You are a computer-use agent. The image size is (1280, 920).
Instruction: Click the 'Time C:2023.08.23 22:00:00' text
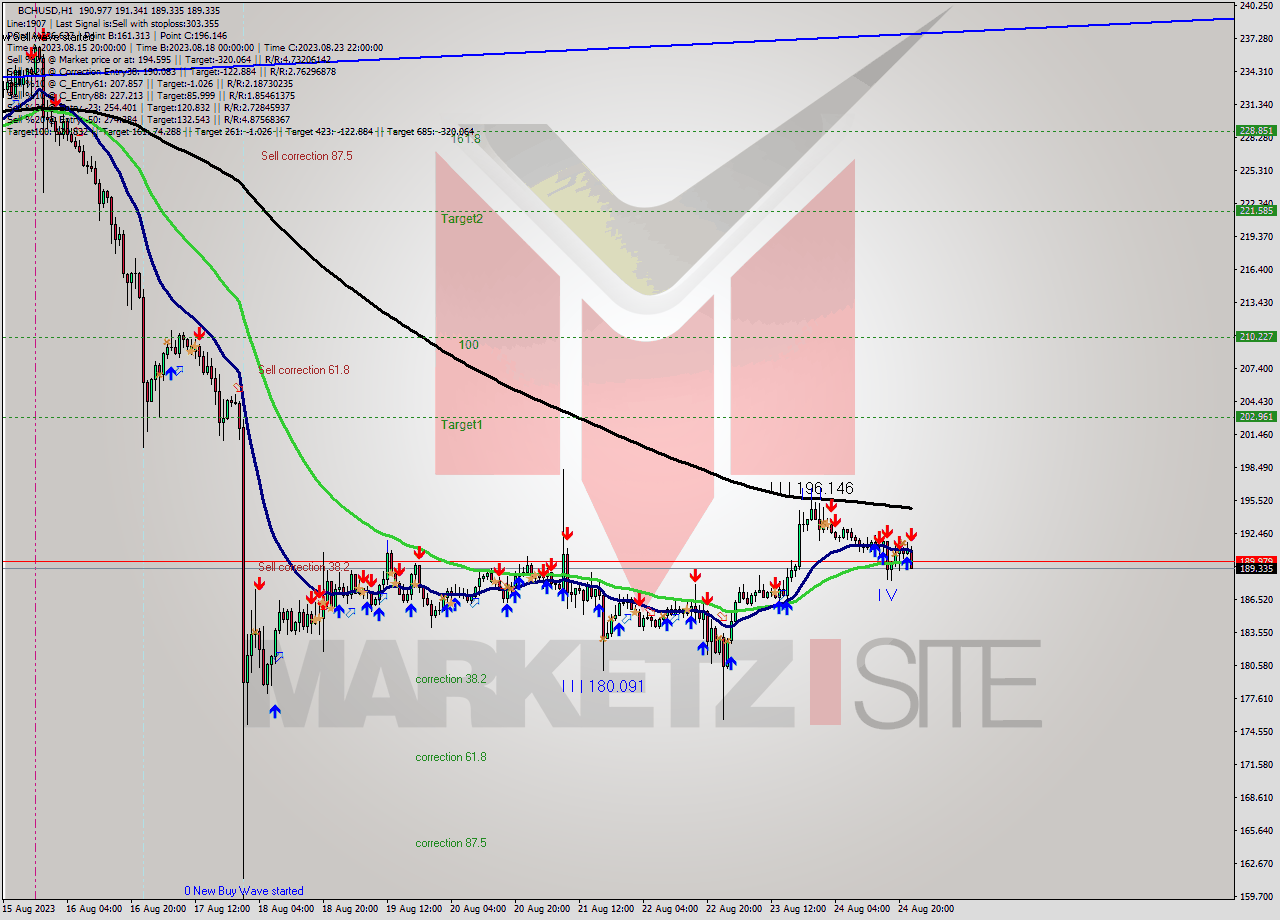(x=324, y=47)
